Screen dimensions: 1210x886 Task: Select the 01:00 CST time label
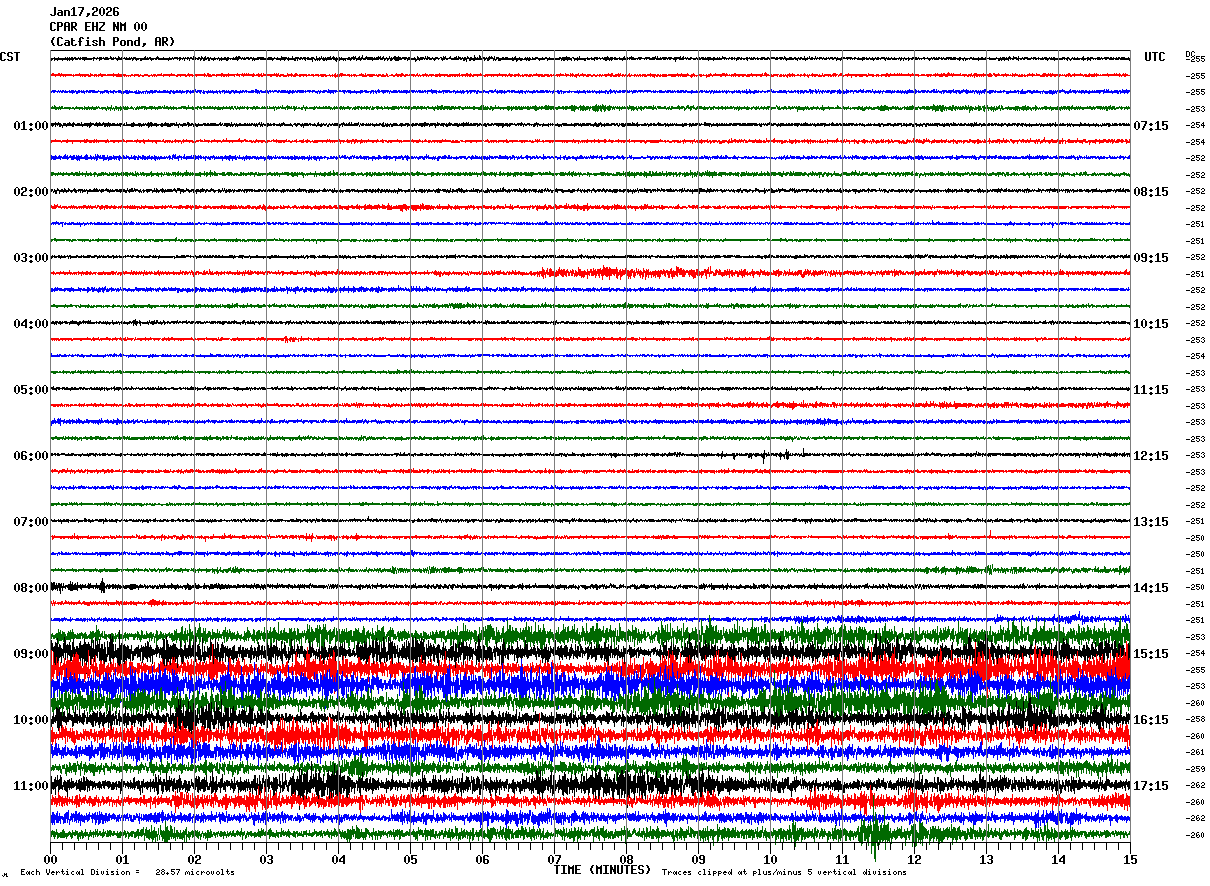click(31, 126)
